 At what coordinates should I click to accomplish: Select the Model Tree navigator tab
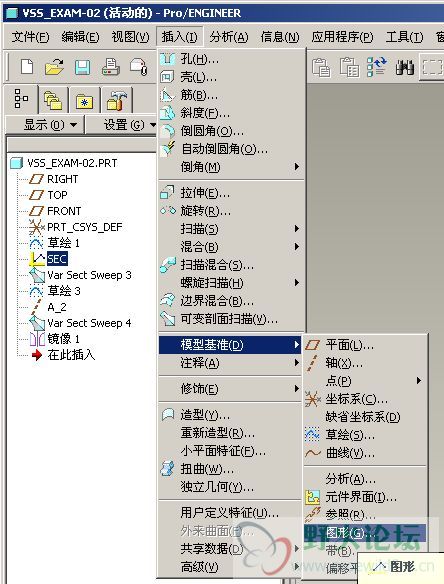tap(21, 99)
